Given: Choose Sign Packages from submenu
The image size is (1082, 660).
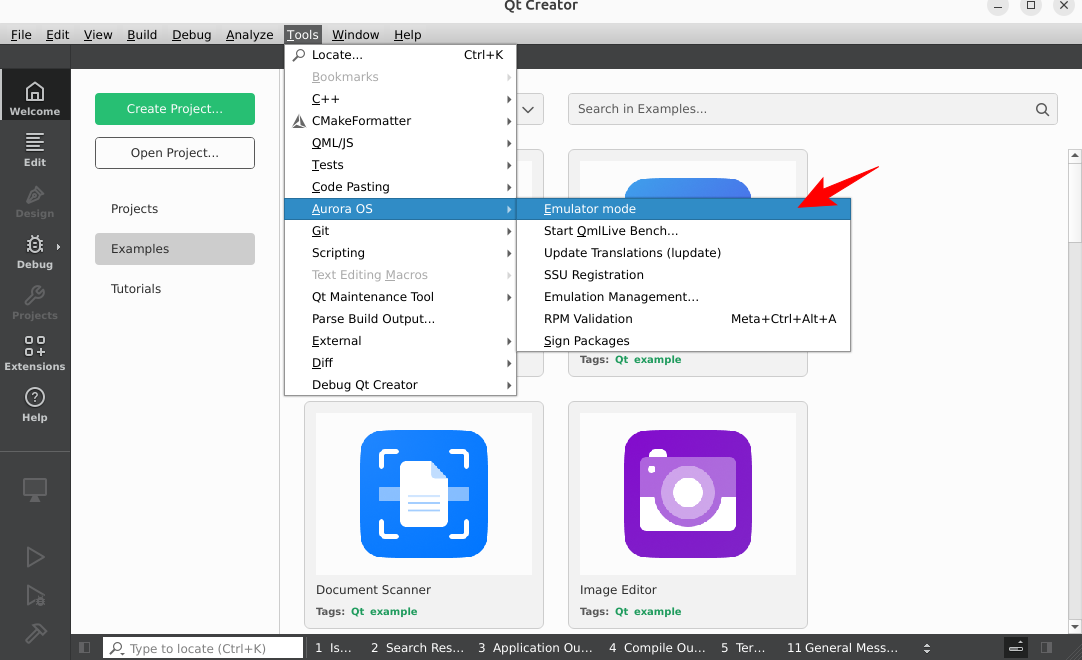Looking at the screenshot, I should (x=683, y=341).
